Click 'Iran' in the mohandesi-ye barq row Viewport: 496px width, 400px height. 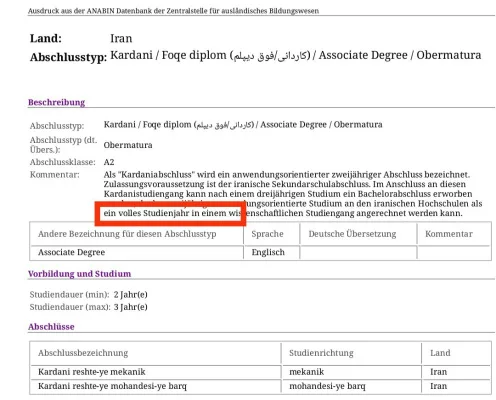point(438,386)
